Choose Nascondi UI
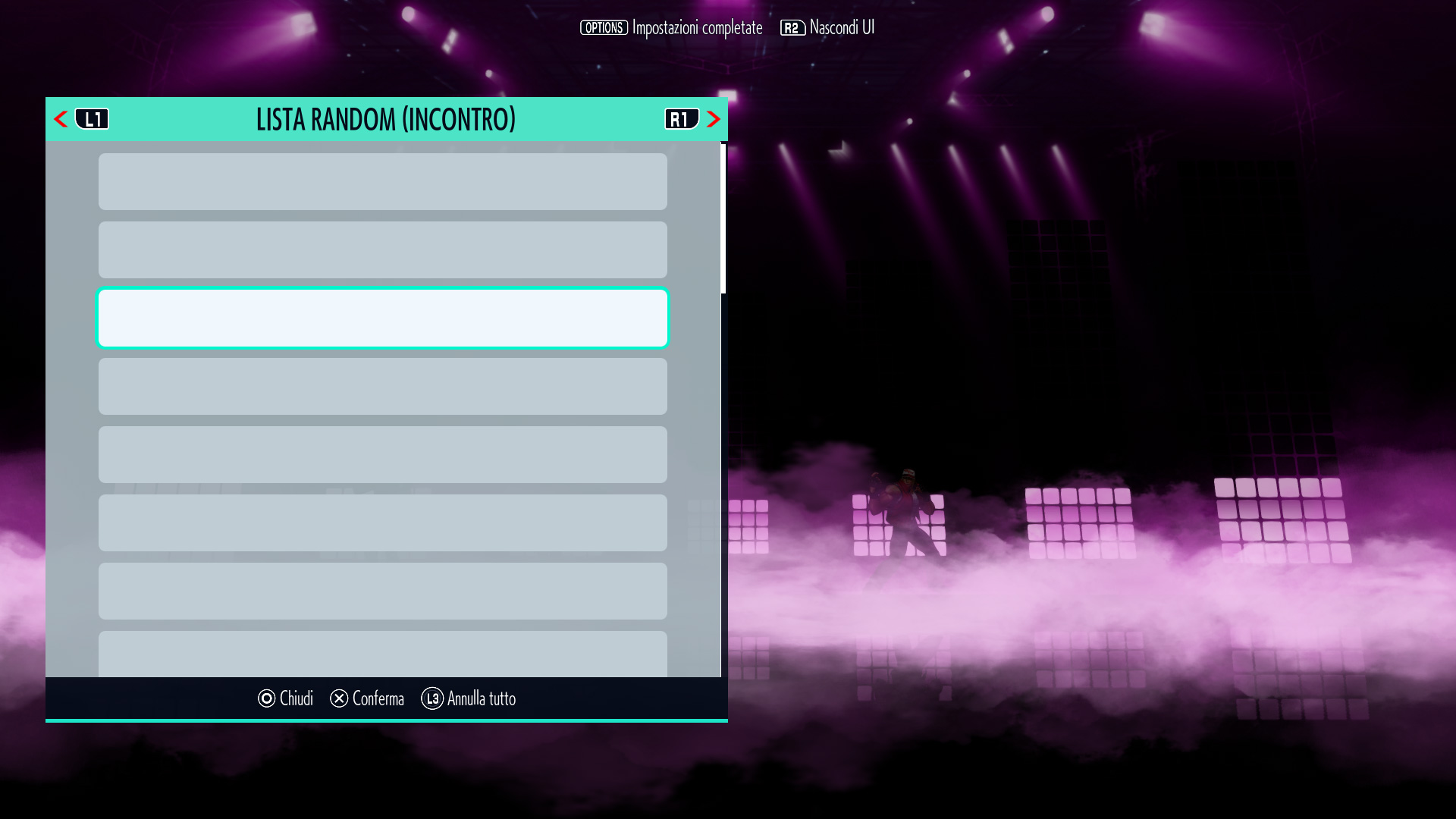This screenshot has width=1456, height=819. point(842,27)
